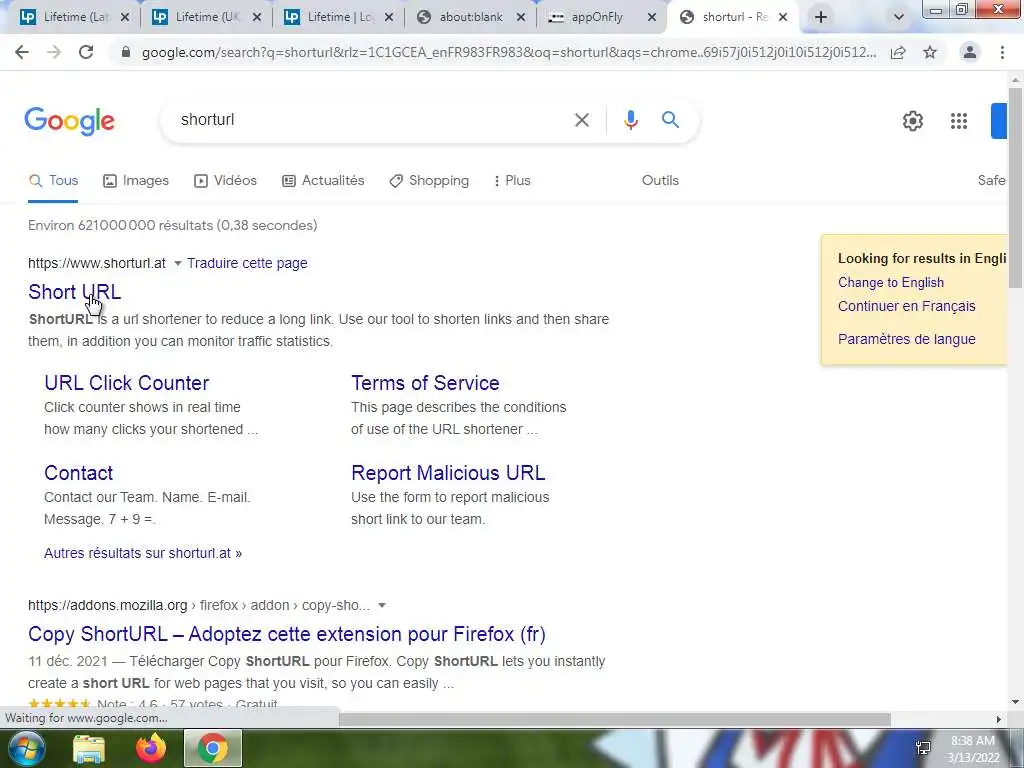Open the Short URL result

tap(74, 292)
